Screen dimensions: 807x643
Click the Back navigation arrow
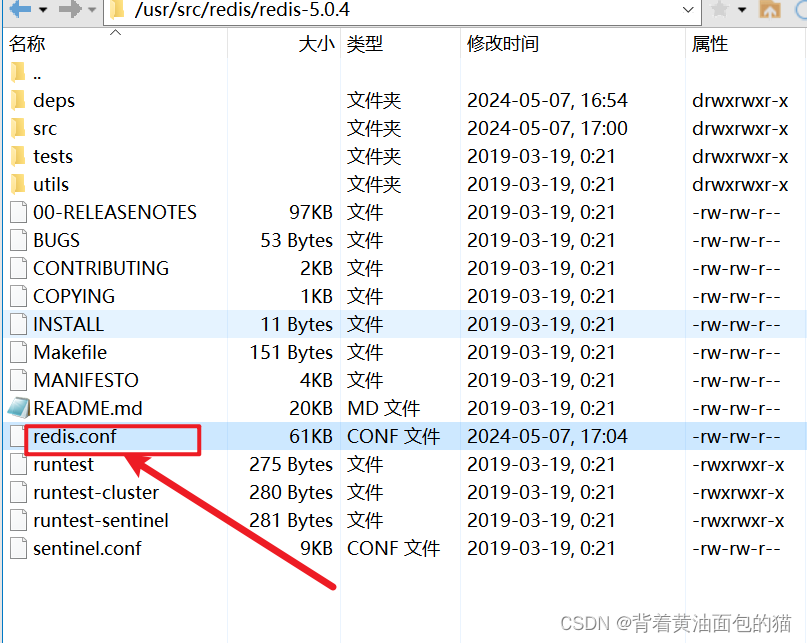[21, 9]
